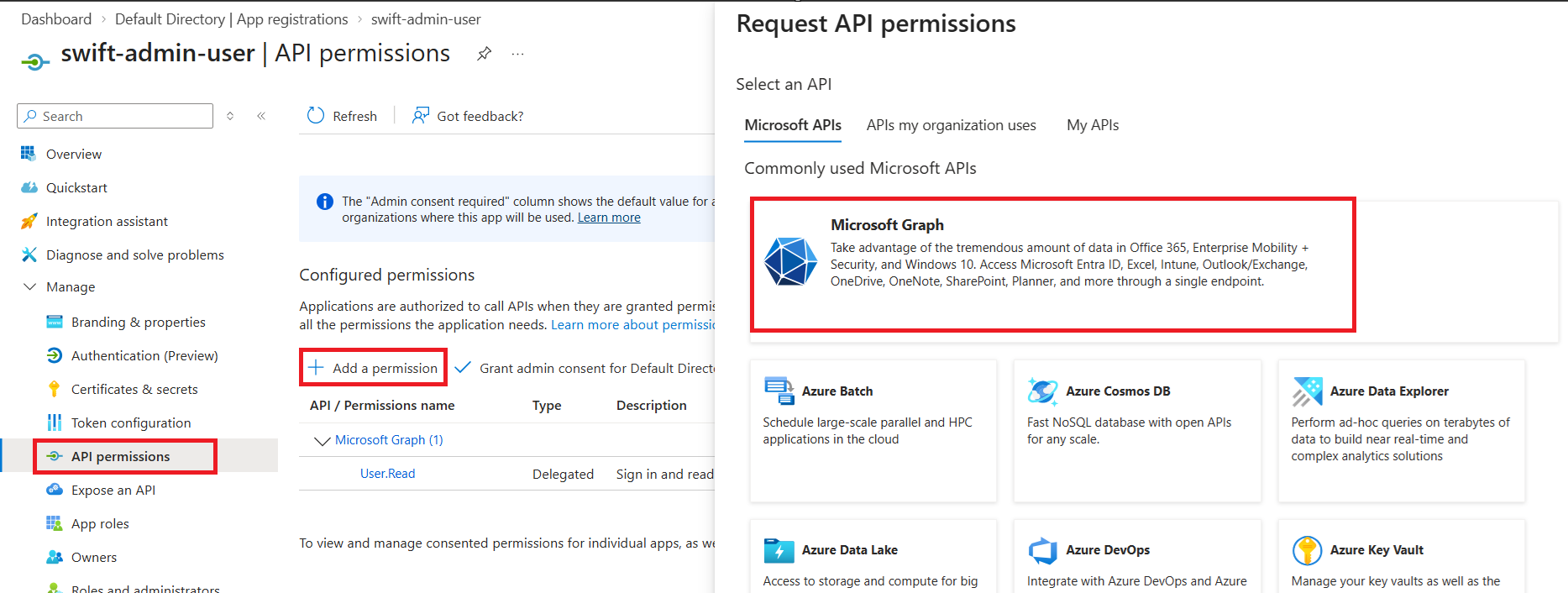
Task: Collapse the Microsoft Graph (1) permissions row
Action: (322, 440)
